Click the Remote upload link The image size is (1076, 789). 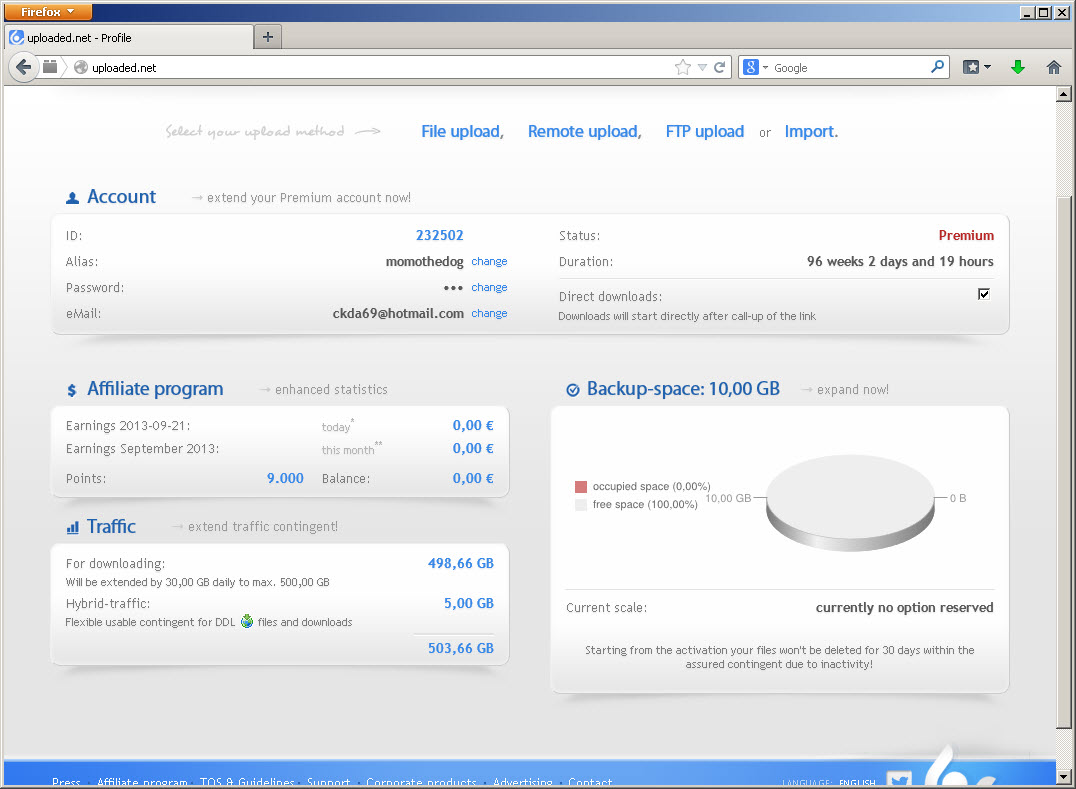[x=585, y=131]
